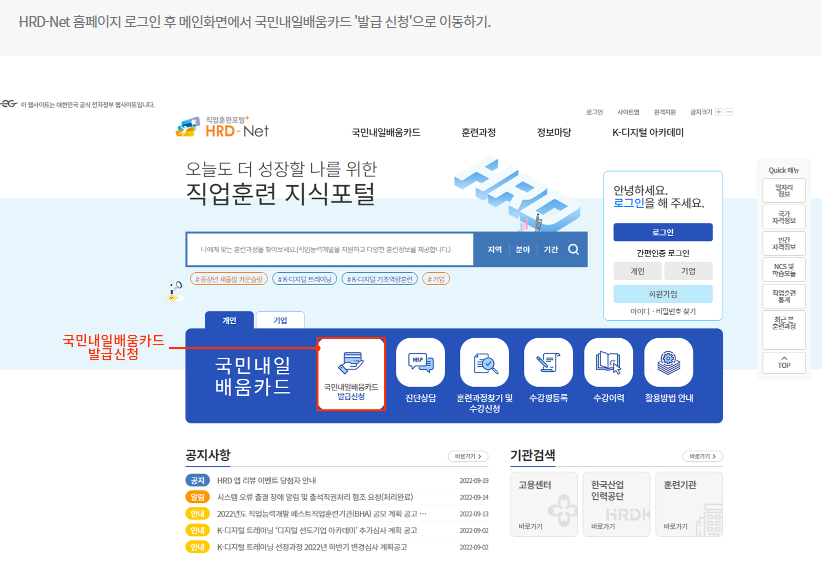Open notice 시스템 오류 출결 장애 알림
Screen dimensions: 822x584
tap(315, 497)
